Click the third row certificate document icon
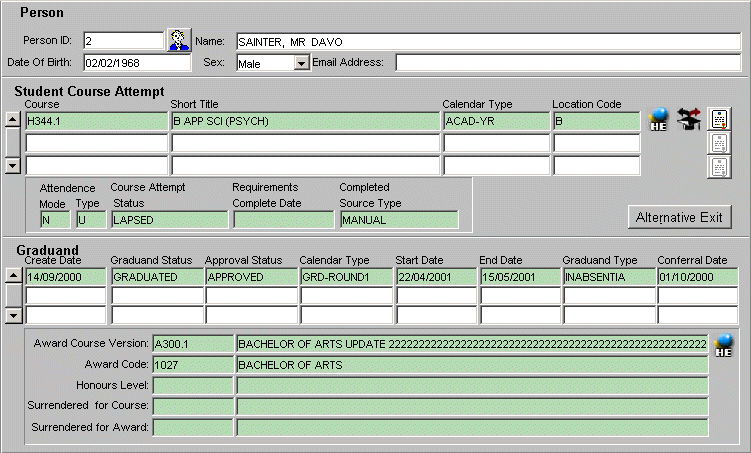751x453 pixels. pos(719,166)
